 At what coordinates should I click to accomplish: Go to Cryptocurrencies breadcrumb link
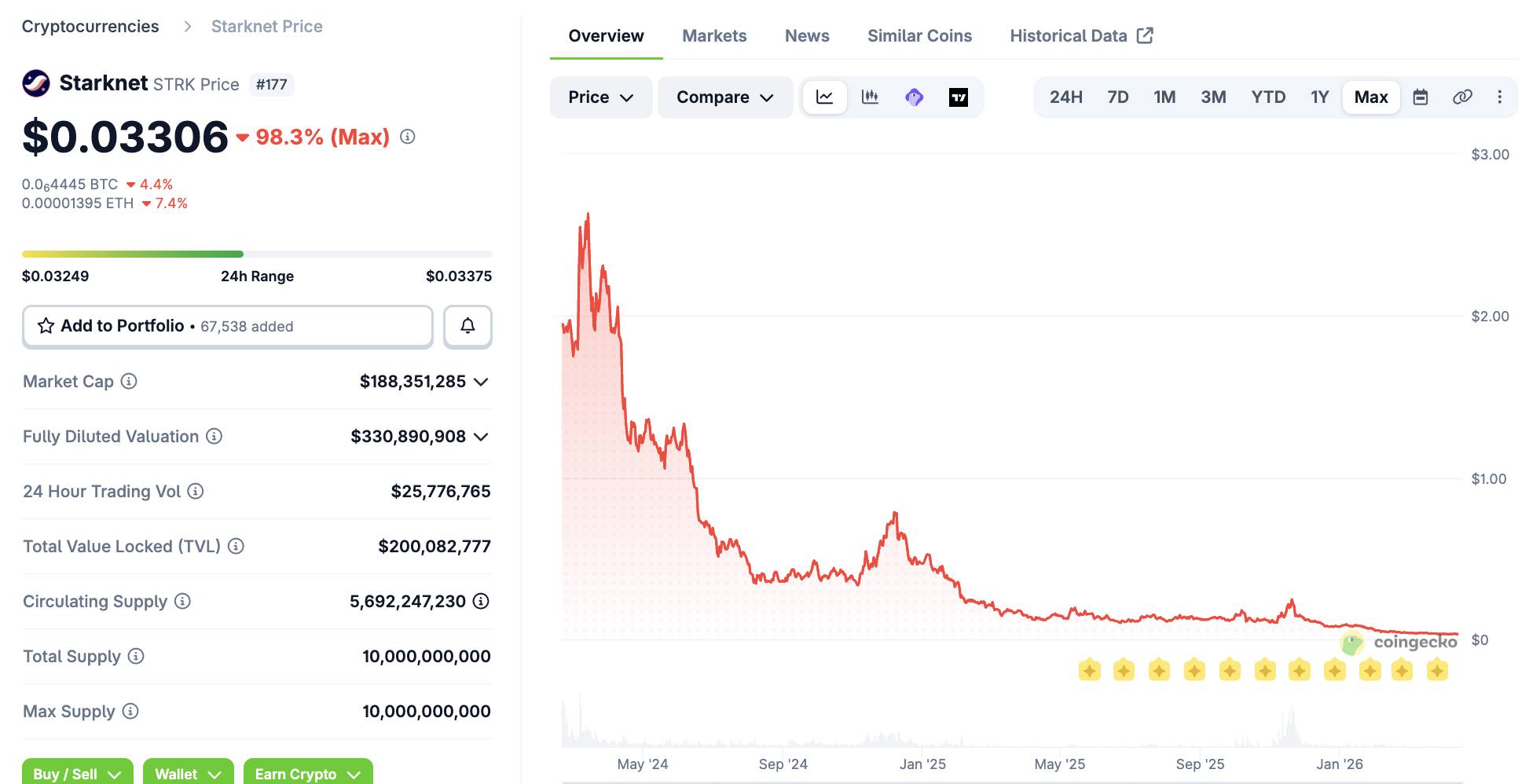[90, 27]
